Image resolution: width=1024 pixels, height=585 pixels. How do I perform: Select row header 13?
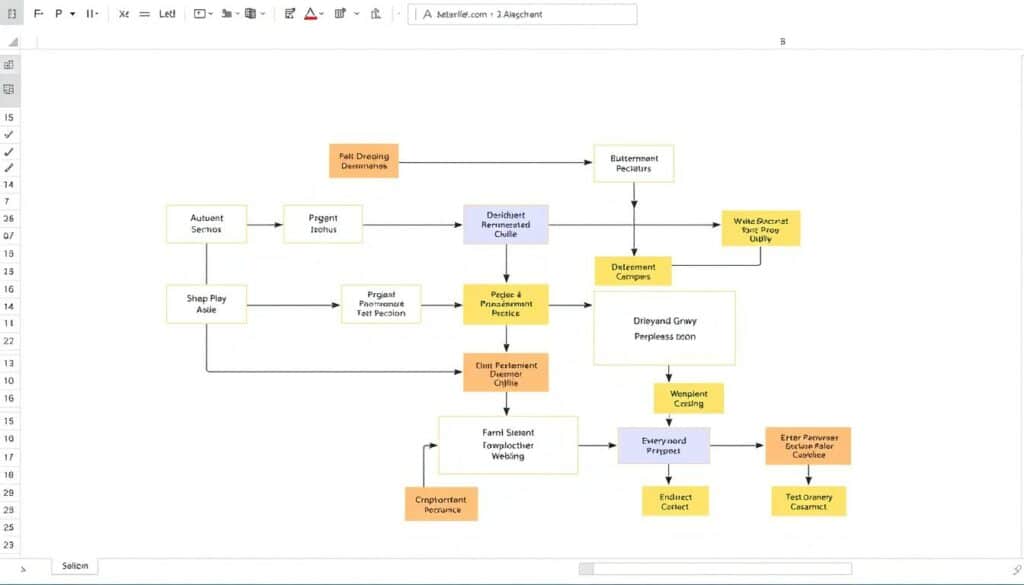pos(8,364)
